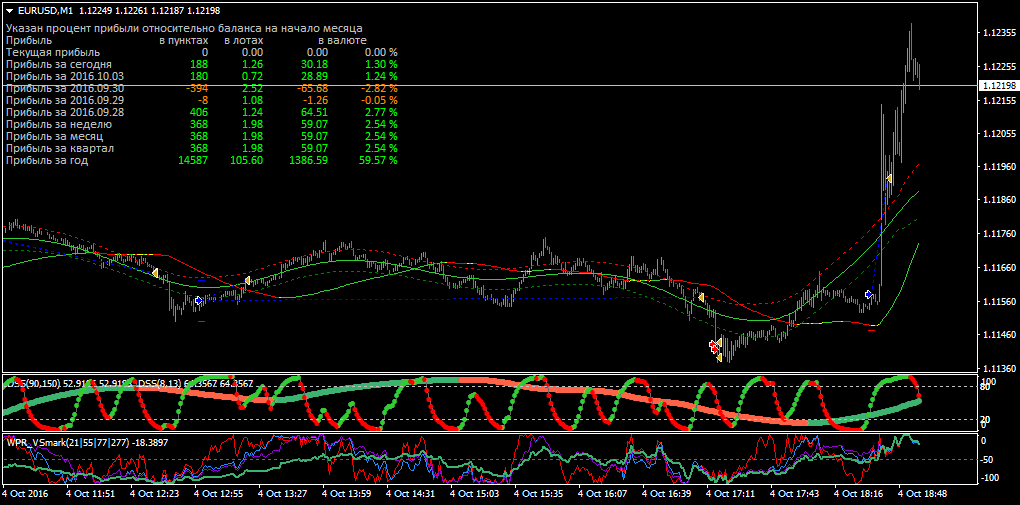Click the 'Прибыль за квартал' row label
The image size is (1020, 505).
coord(60,148)
